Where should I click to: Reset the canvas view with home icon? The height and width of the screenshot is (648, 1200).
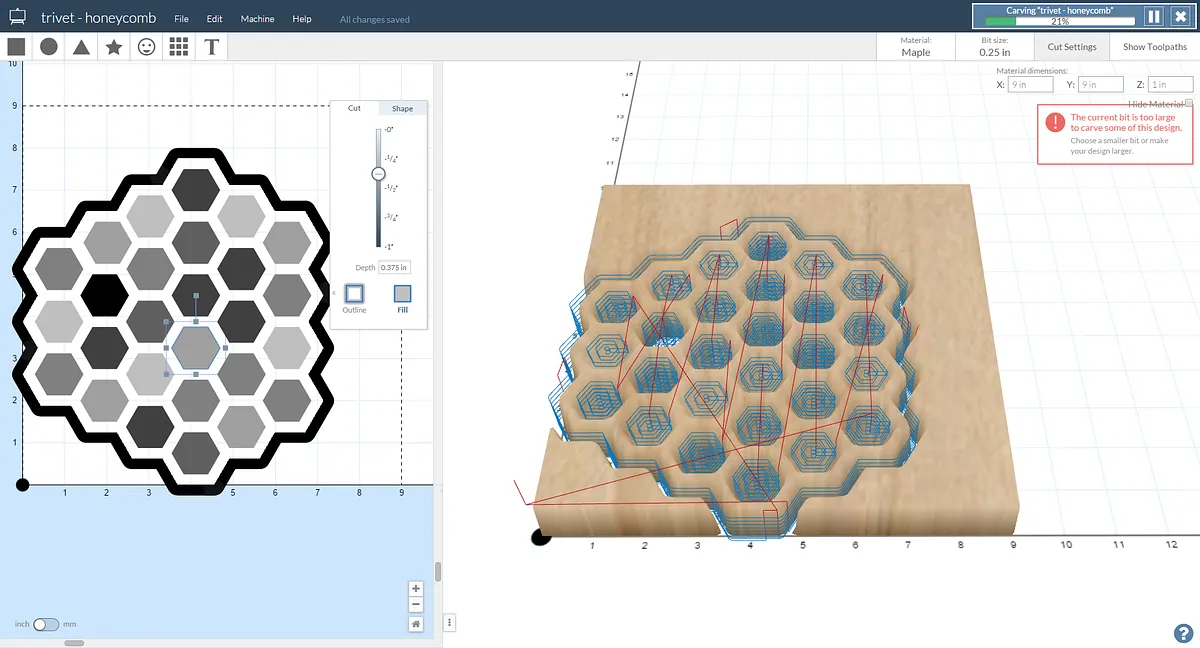(x=416, y=623)
